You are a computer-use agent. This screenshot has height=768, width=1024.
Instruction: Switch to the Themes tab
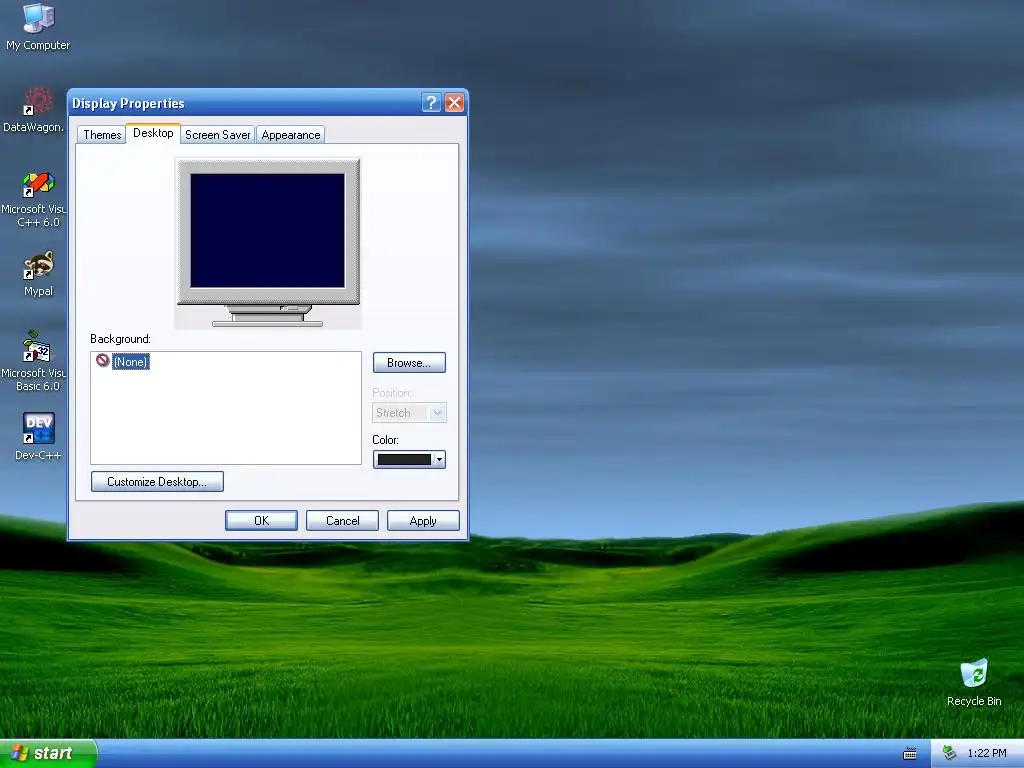click(x=102, y=135)
